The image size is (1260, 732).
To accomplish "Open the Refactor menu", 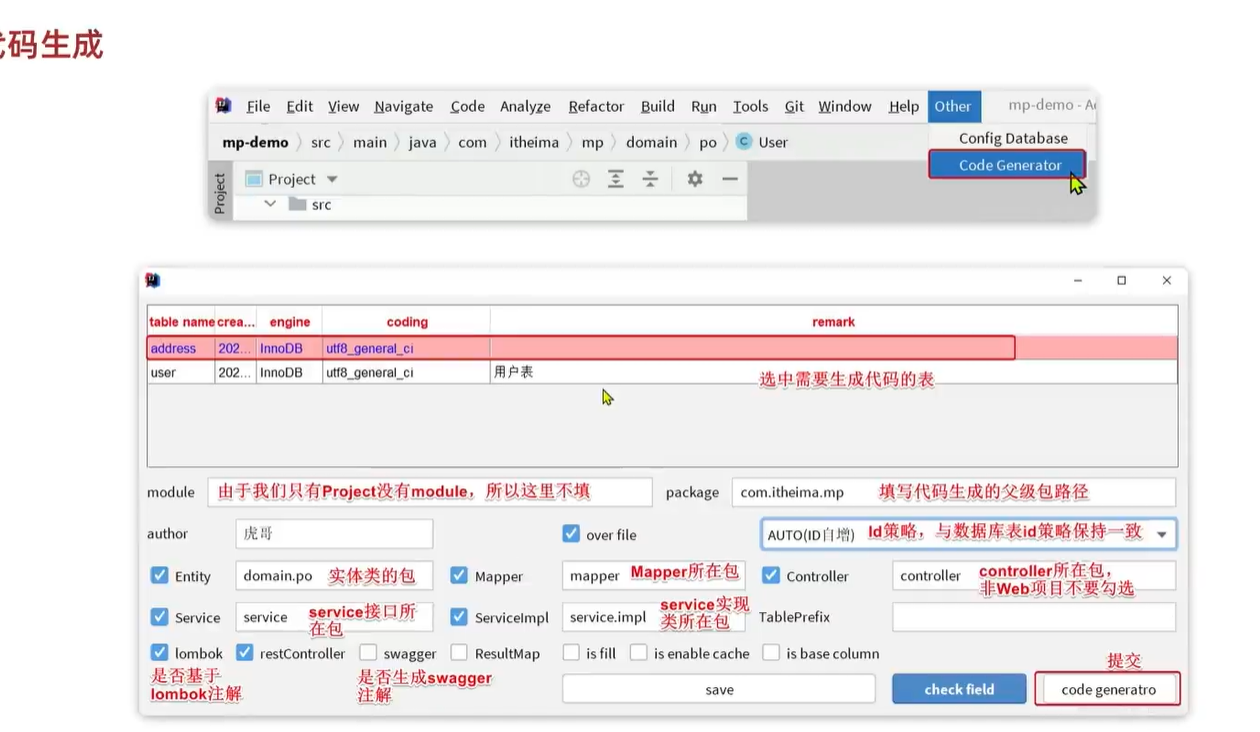I will click(x=596, y=106).
